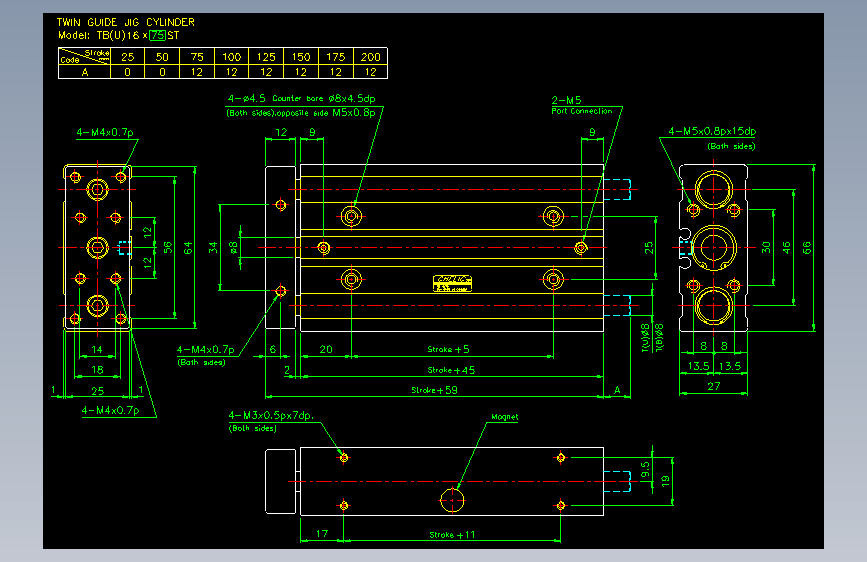
Task: Click the '17' dimension in the bottom view
Action: point(322,533)
